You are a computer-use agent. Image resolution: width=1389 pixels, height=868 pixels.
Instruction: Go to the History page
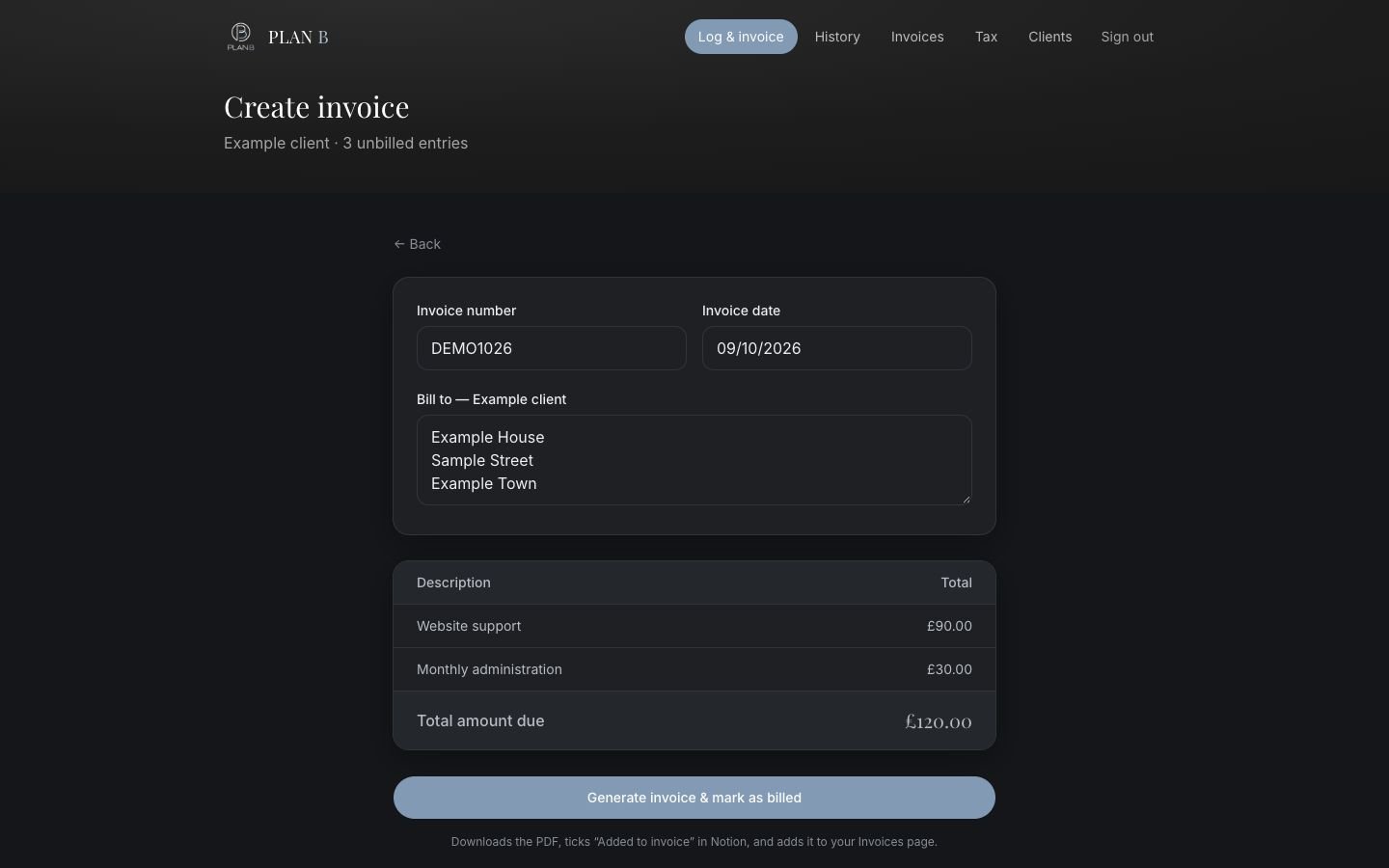(837, 37)
